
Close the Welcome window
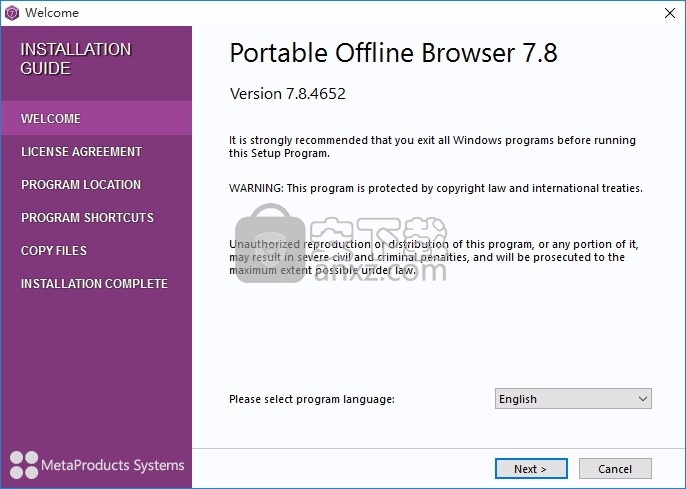click(670, 13)
